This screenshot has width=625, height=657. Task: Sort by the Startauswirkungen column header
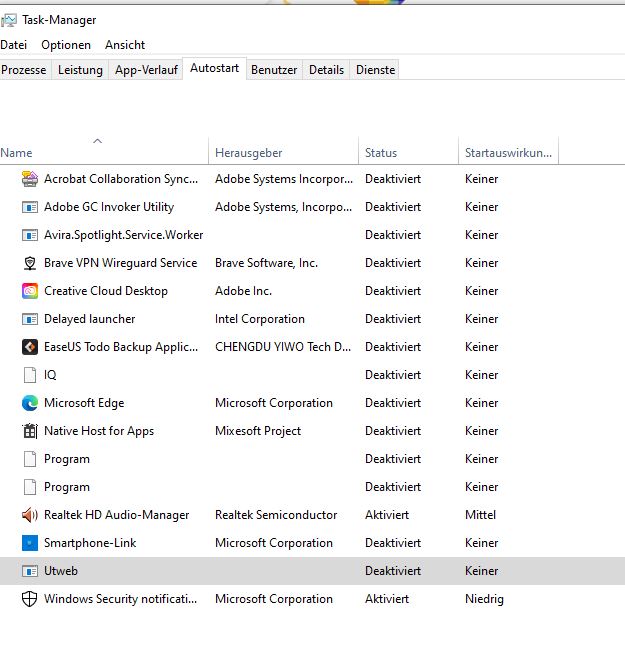(x=509, y=153)
